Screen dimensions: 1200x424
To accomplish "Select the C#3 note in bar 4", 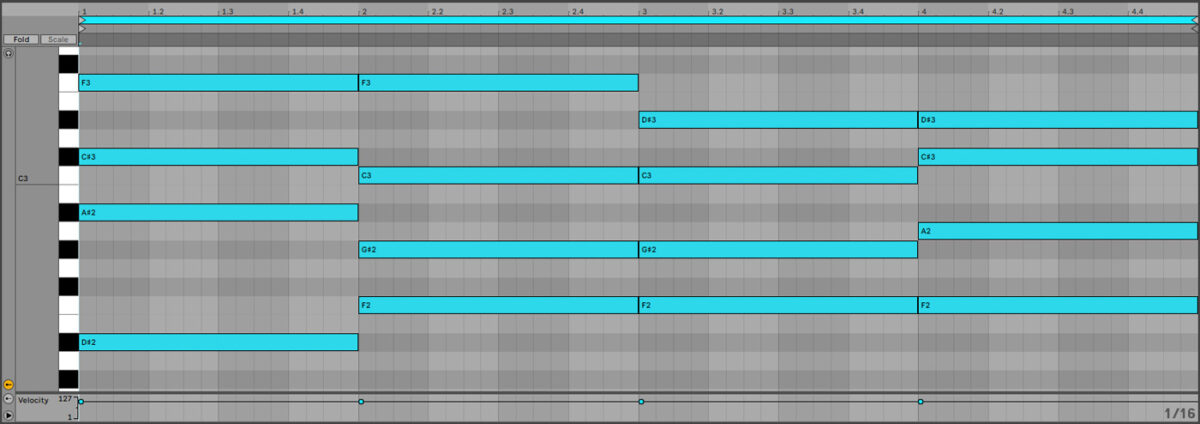I will 1058,157.
